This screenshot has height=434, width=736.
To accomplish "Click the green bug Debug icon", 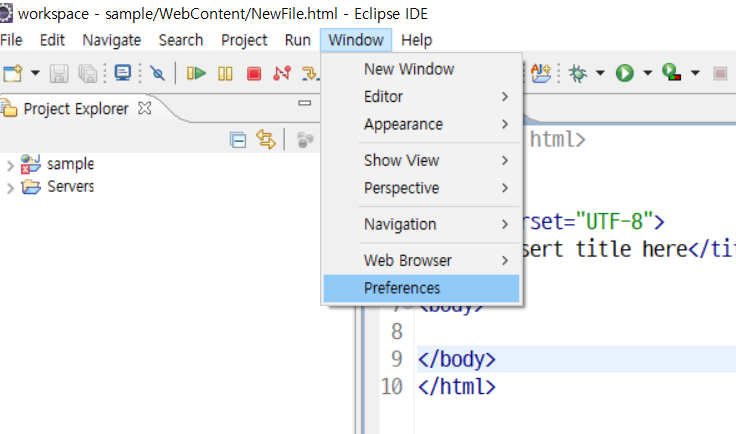I will point(578,73).
